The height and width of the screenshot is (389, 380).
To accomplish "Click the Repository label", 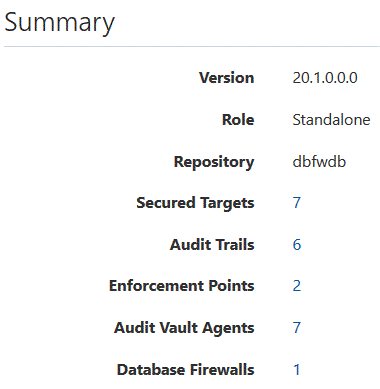I will (x=214, y=162).
